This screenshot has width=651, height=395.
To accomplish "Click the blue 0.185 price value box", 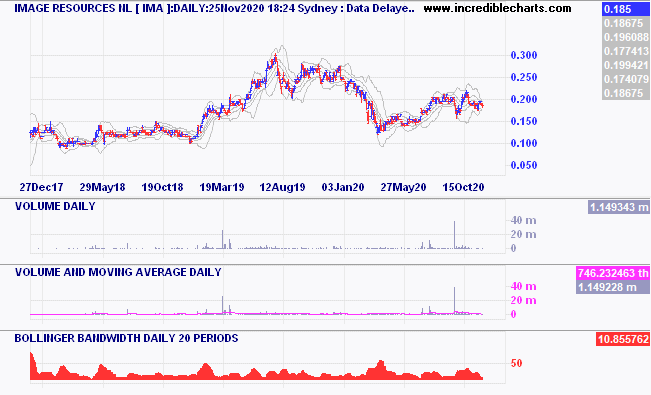I will [626, 9].
